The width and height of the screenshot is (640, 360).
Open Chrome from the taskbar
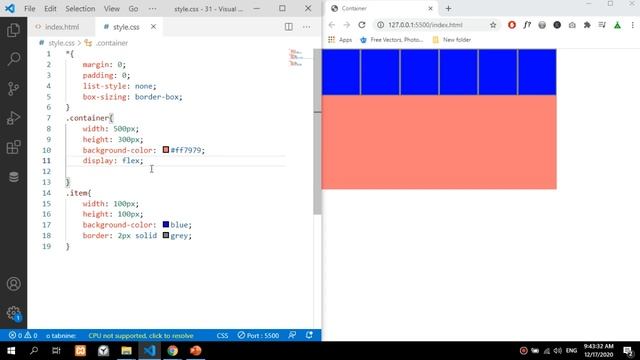173,351
